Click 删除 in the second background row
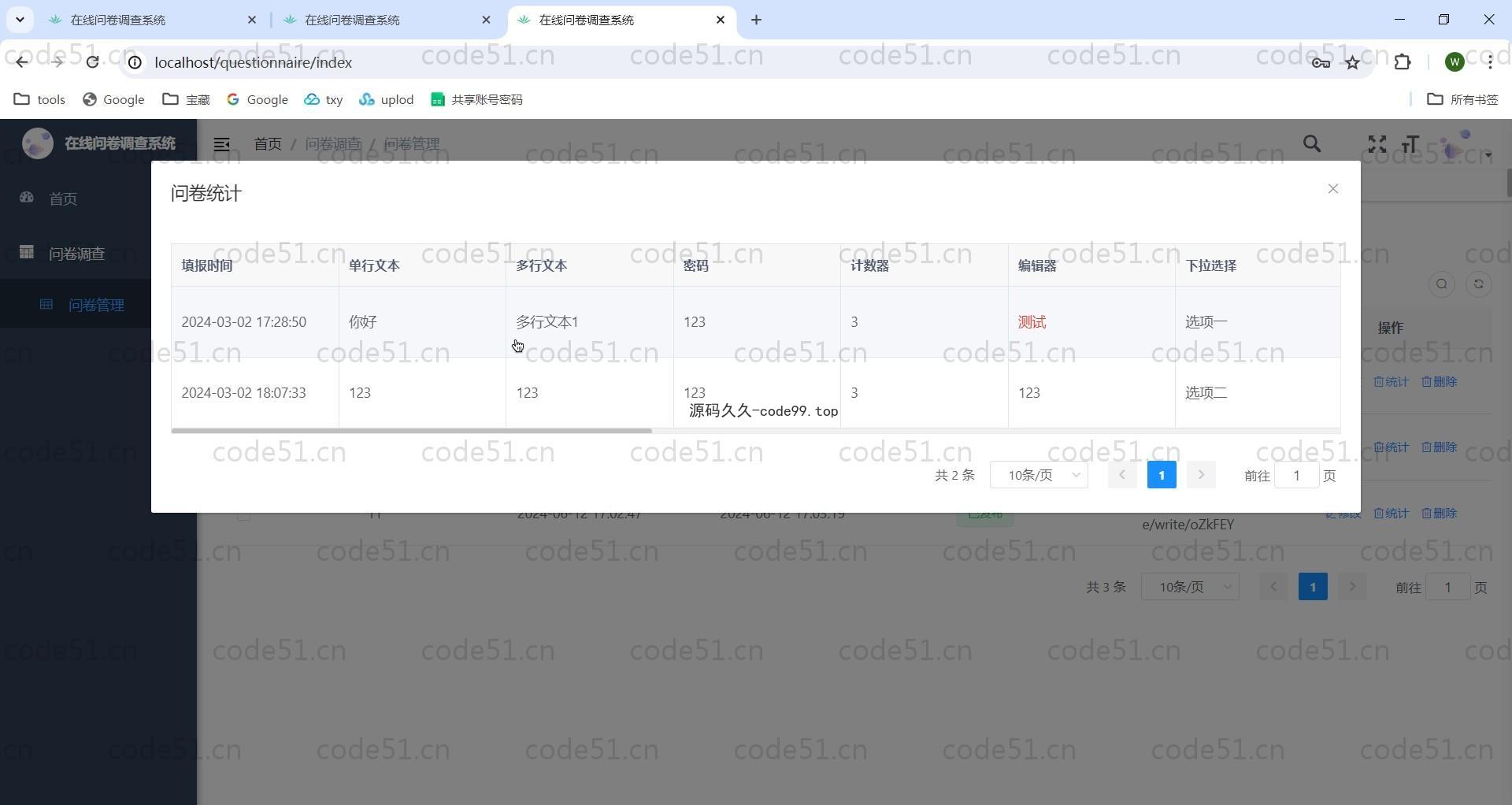This screenshot has height=805, width=1512. [x=1439, y=447]
